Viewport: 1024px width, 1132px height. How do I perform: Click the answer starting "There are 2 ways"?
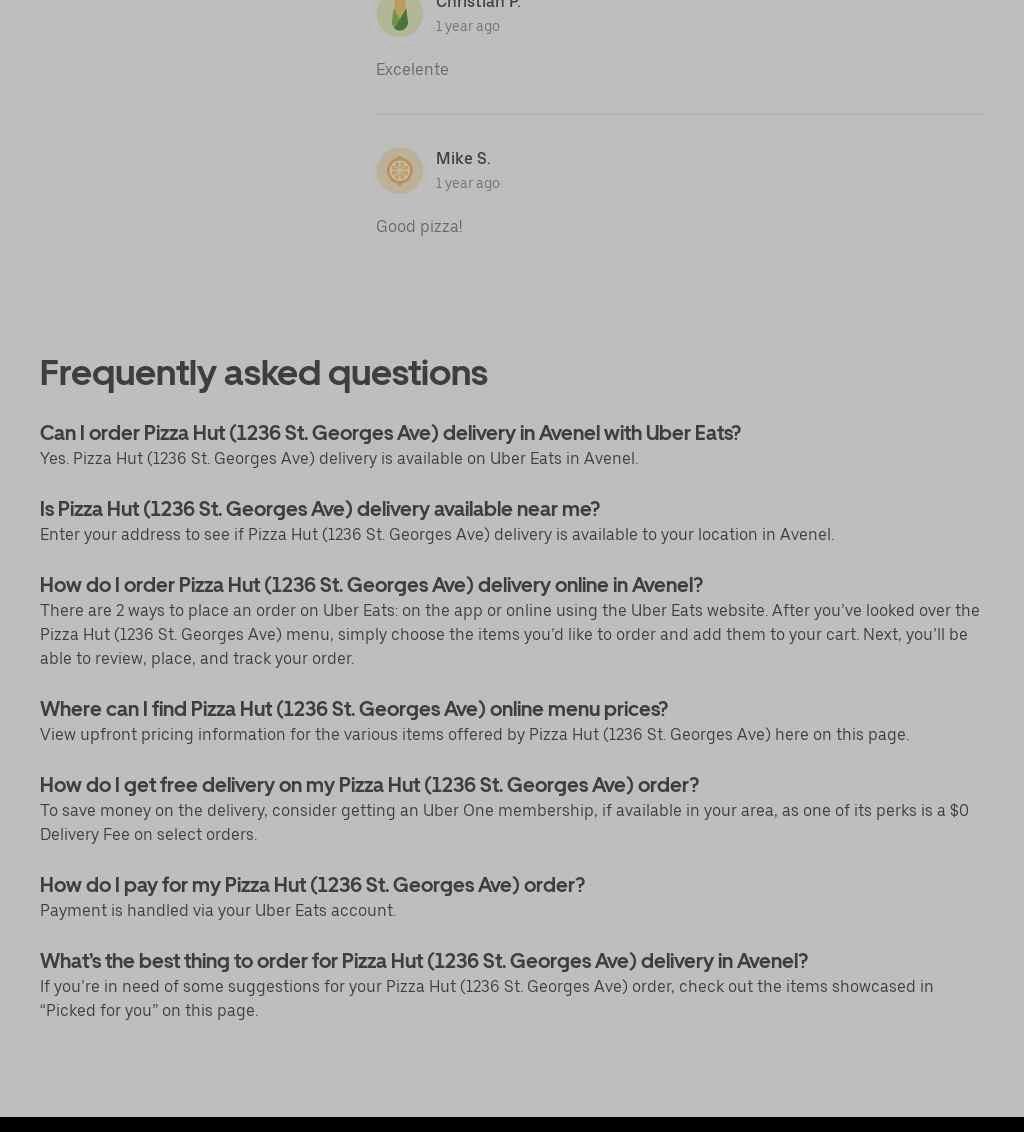(x=509, y=634)
